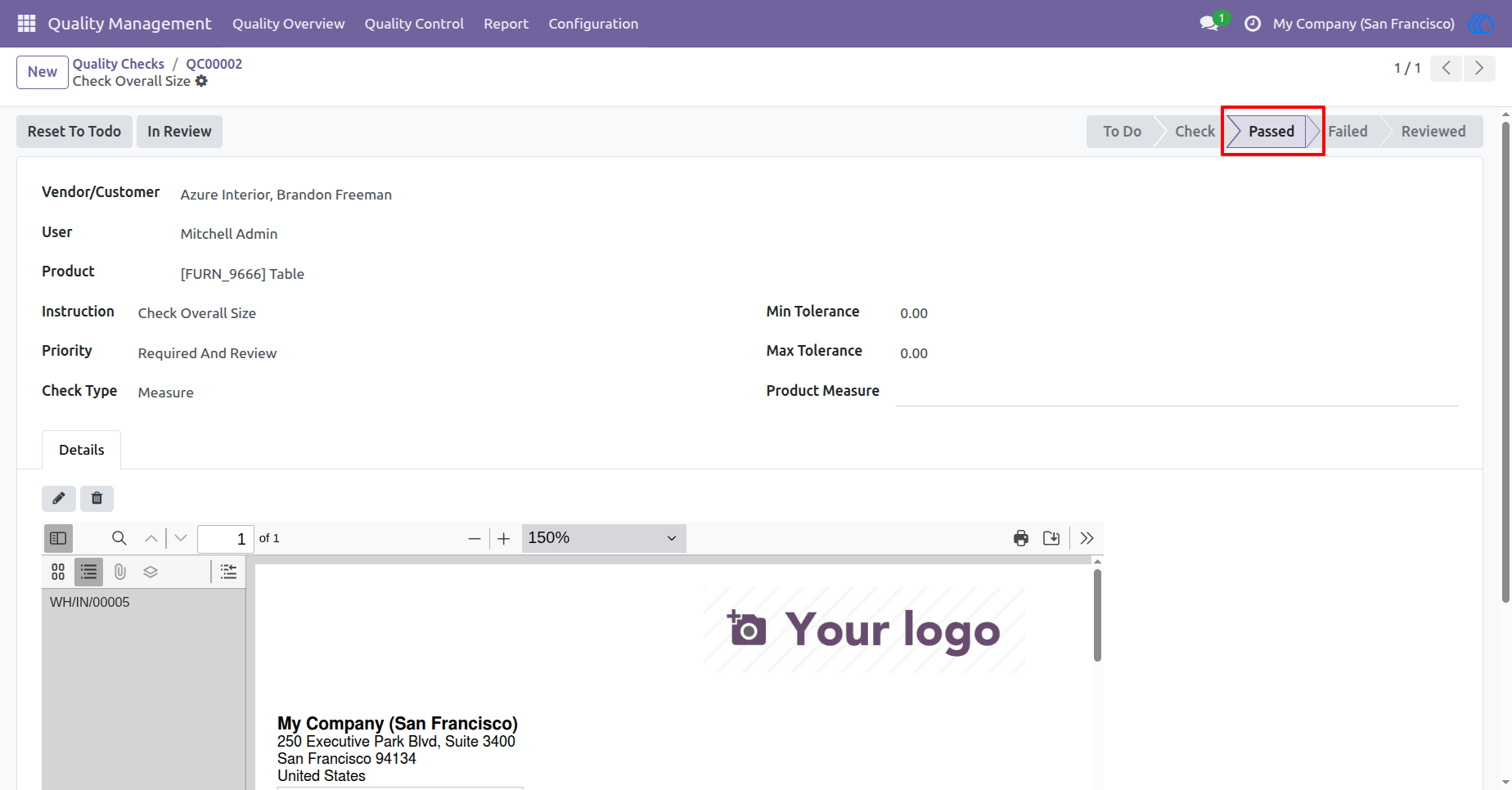The image size is (1512, 790).
Task: Zoom in the PDF with plus
Action: pyautogui.click(x=504, y=538)
